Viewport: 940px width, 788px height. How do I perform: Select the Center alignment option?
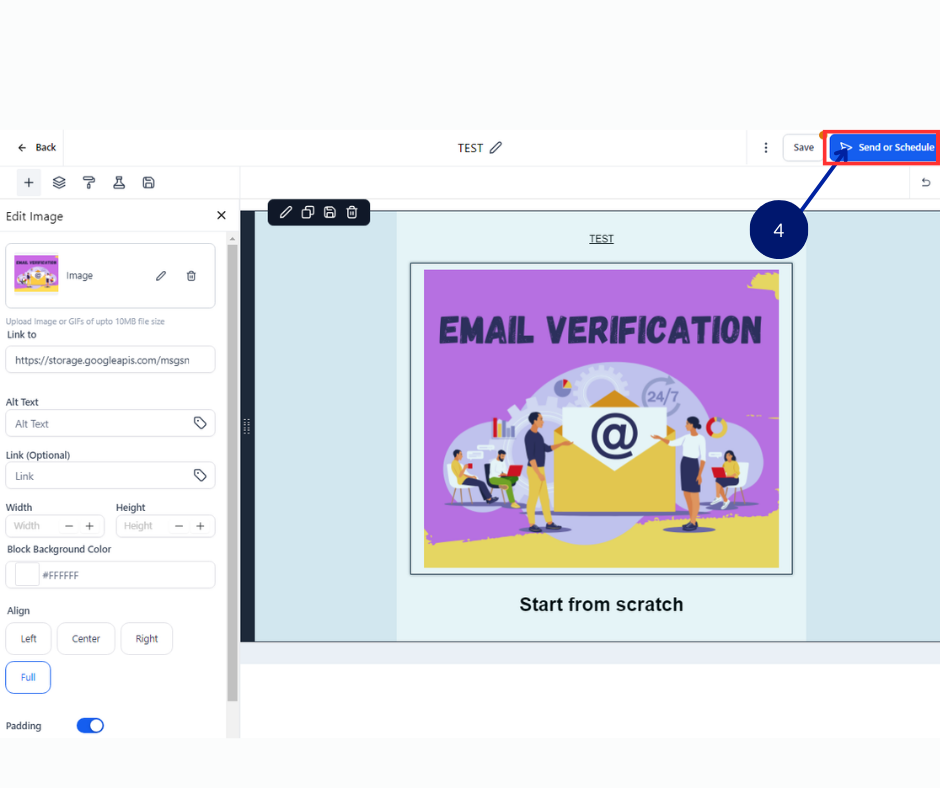tap(86, 638)
